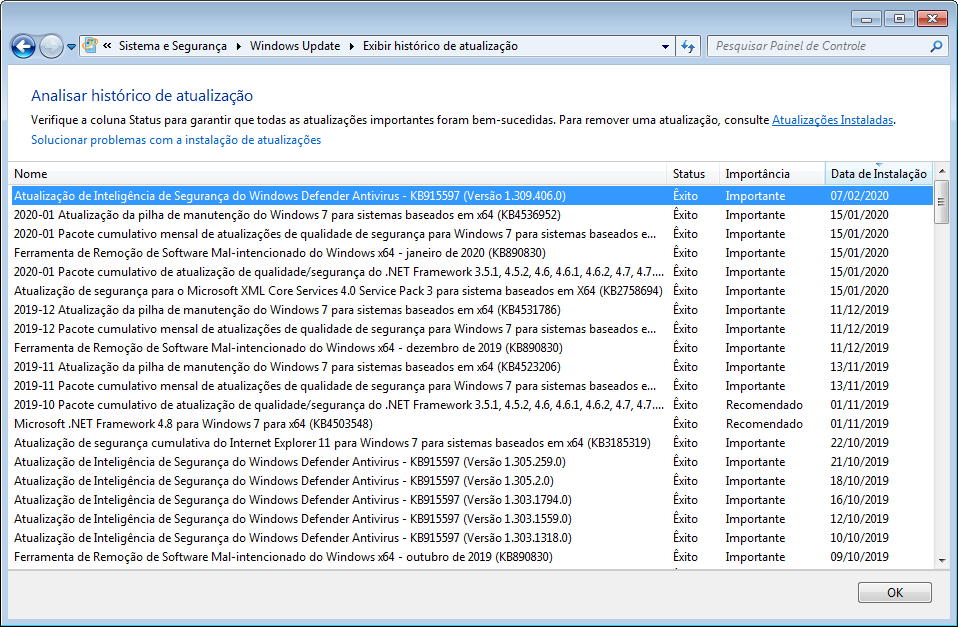Sort by the Status column header
The image size is (958, 627).
pos(693,174)
